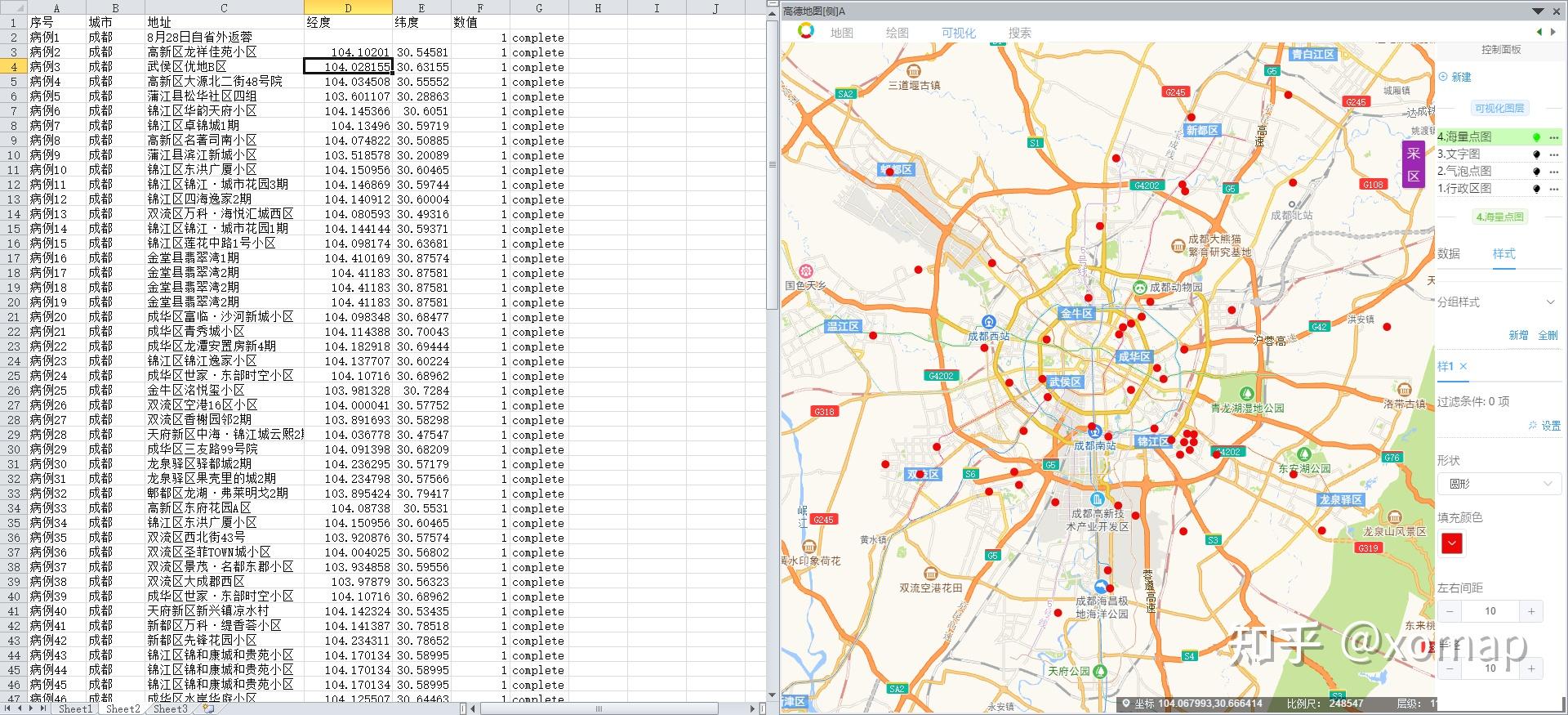The width and height of the screenshot is (1568, 715).
Task: Click the gear icon beside 设置
Action: click(1533, 426)
